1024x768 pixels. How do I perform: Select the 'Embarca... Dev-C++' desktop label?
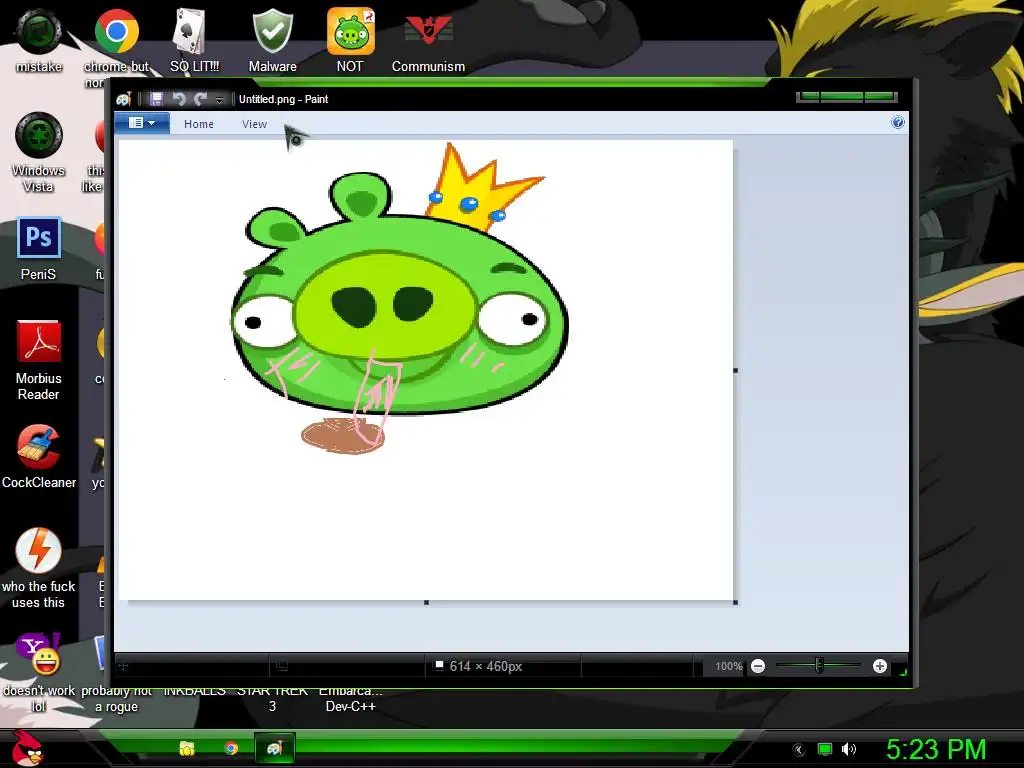(351, 698)
